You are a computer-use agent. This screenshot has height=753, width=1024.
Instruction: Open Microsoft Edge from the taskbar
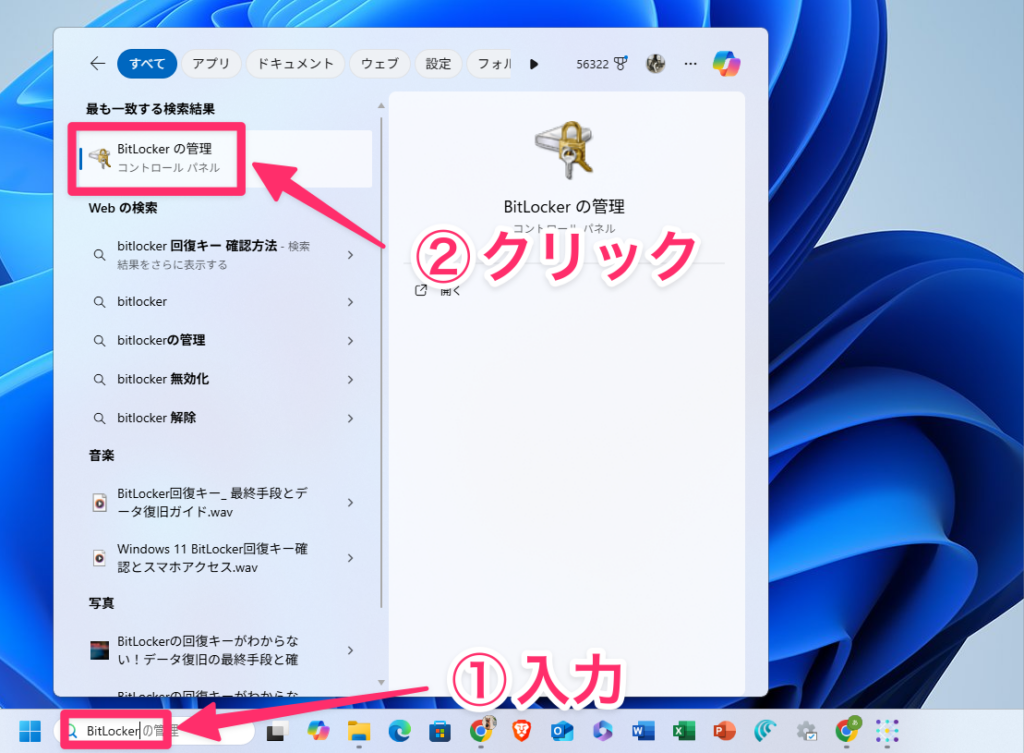click(398, 731)
